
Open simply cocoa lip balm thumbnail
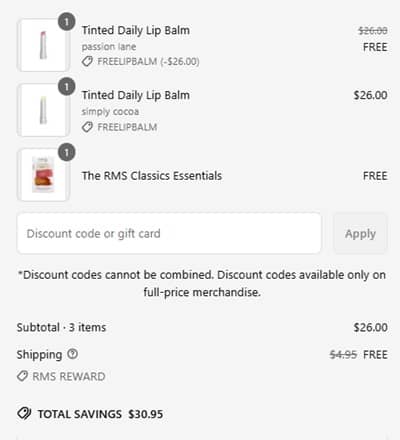(43, 110)
